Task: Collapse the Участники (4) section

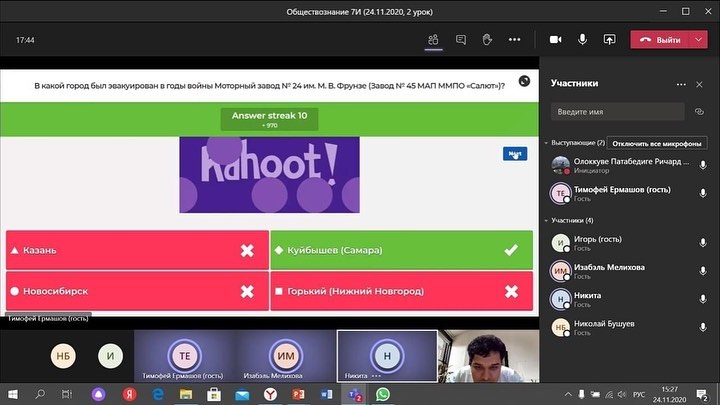Action: [546, 220]
